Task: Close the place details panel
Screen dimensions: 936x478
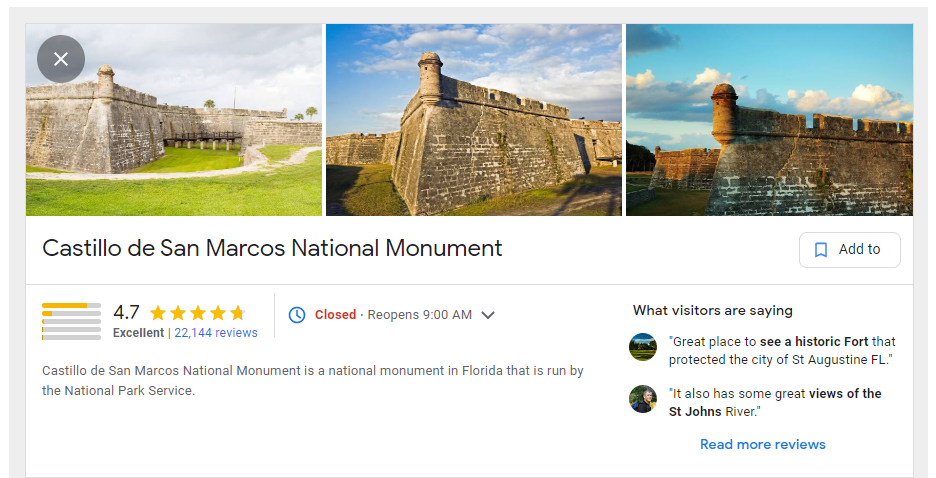Action: pos(61,59)
